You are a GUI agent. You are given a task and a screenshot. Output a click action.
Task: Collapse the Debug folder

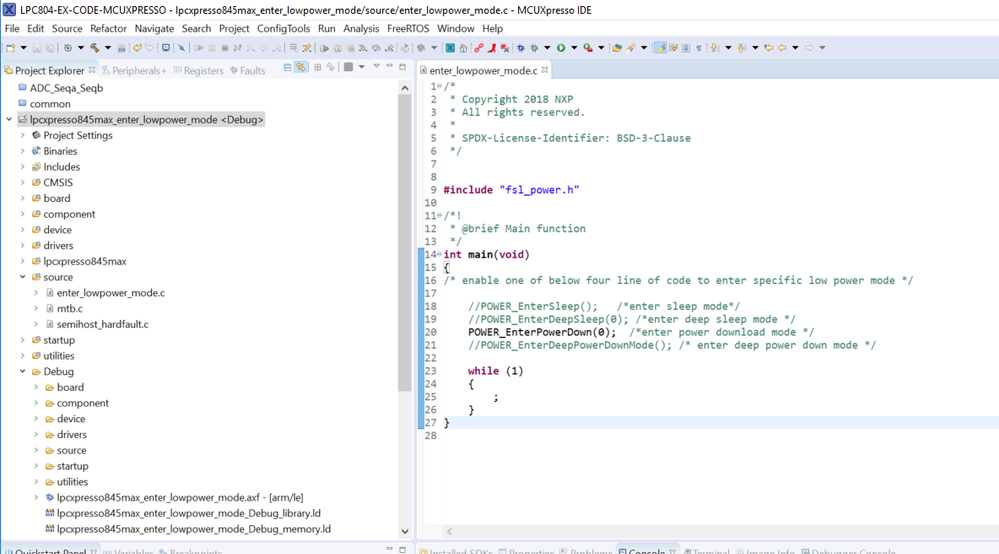22,371
